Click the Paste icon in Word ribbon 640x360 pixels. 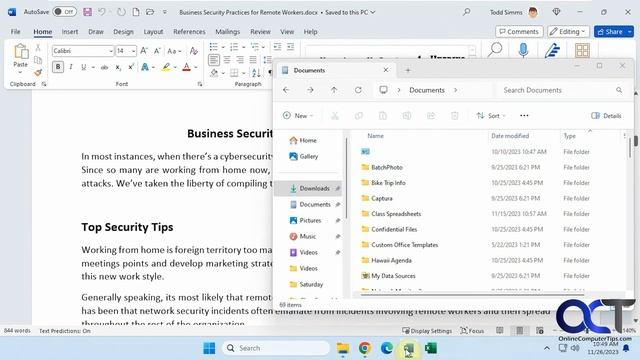(20, 52)
